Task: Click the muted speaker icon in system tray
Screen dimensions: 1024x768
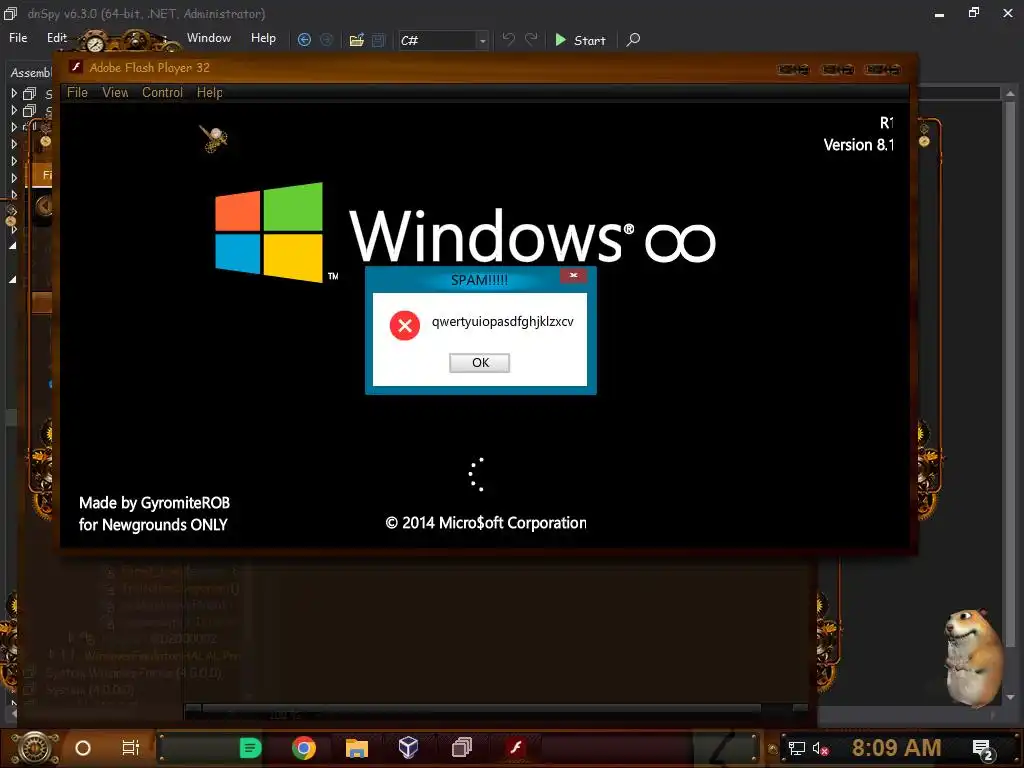Action: coord(821,748)
